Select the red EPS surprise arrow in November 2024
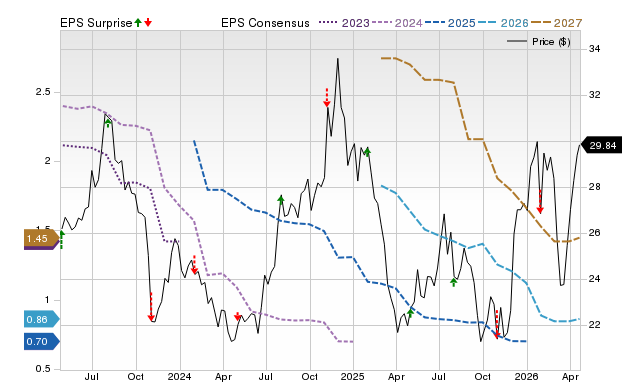The width and height of the screenshot is (640, 382). (327, 98)
